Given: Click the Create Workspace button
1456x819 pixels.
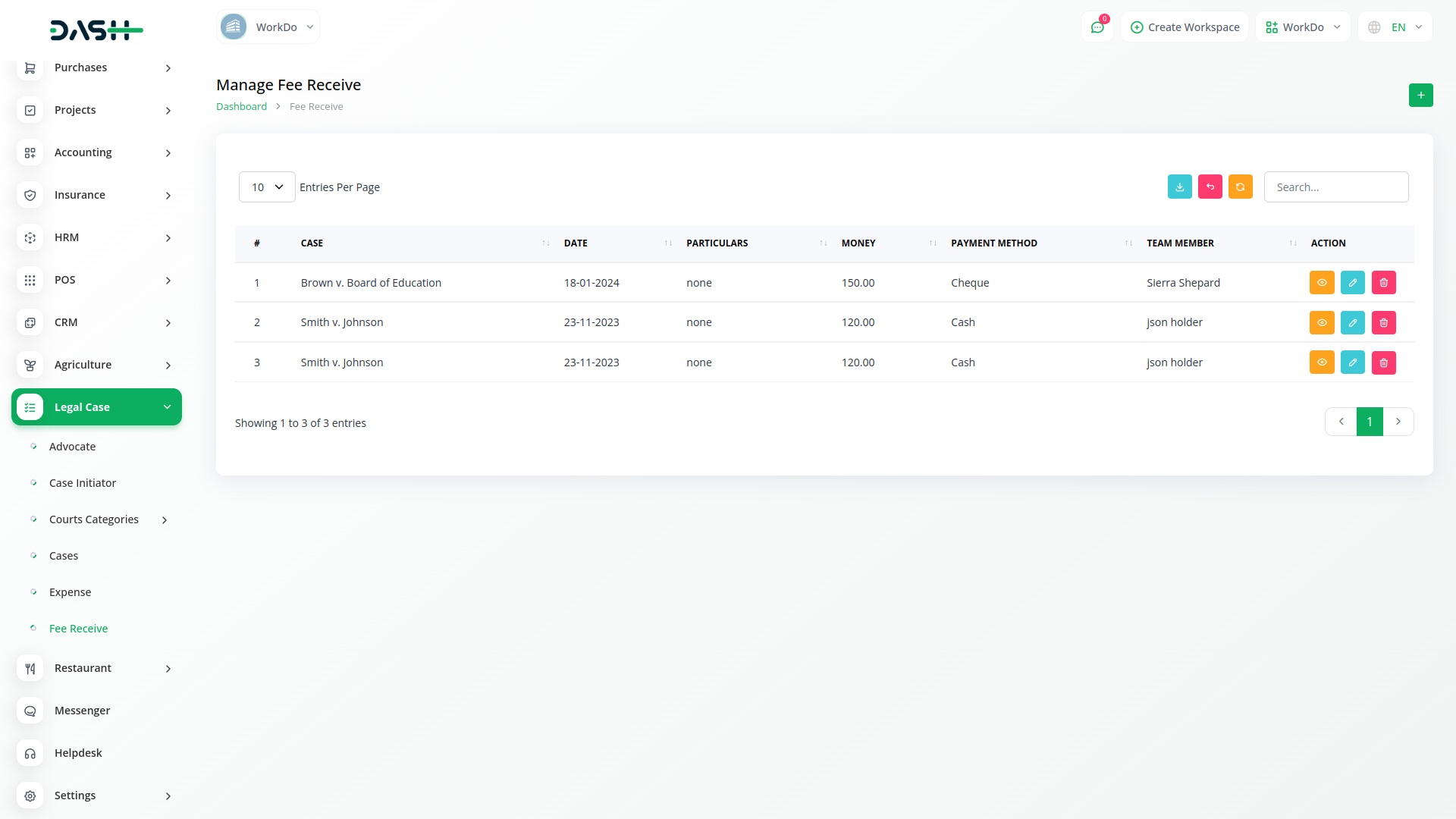Looking at the screenshot, I should [x=1185, y=27].
